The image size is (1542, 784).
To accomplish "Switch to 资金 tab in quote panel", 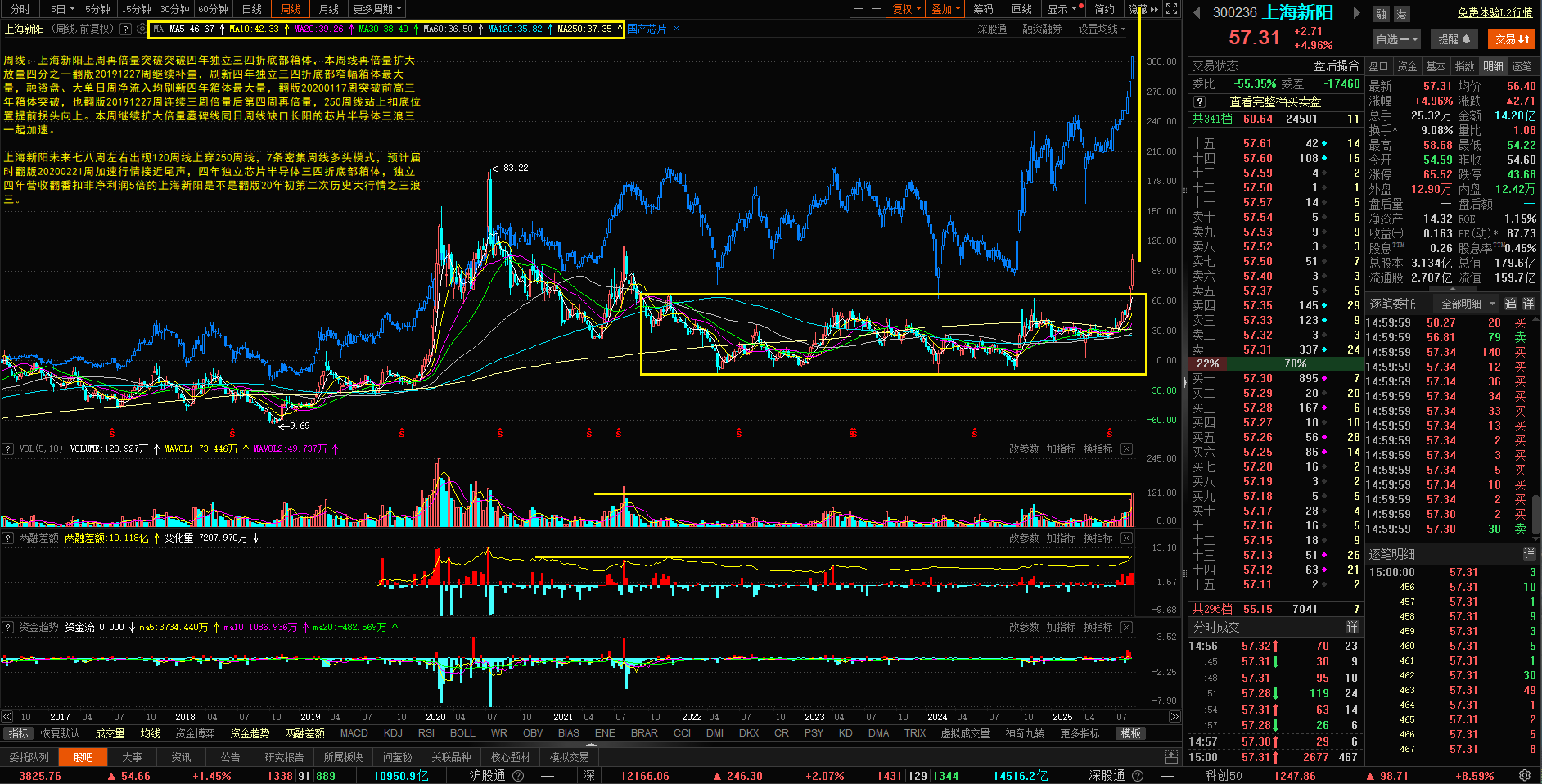I will (x=1407, y=66).
